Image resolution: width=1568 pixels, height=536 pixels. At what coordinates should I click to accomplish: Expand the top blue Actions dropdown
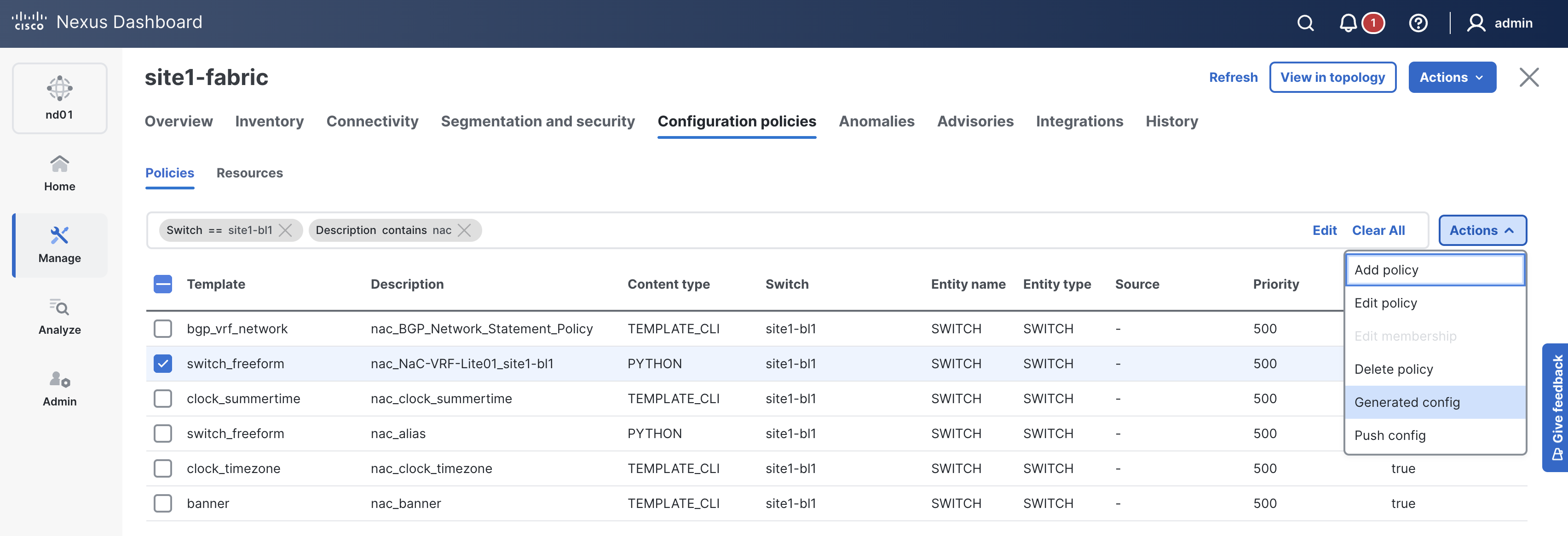pyautogui.click(x=1452, y=77)
